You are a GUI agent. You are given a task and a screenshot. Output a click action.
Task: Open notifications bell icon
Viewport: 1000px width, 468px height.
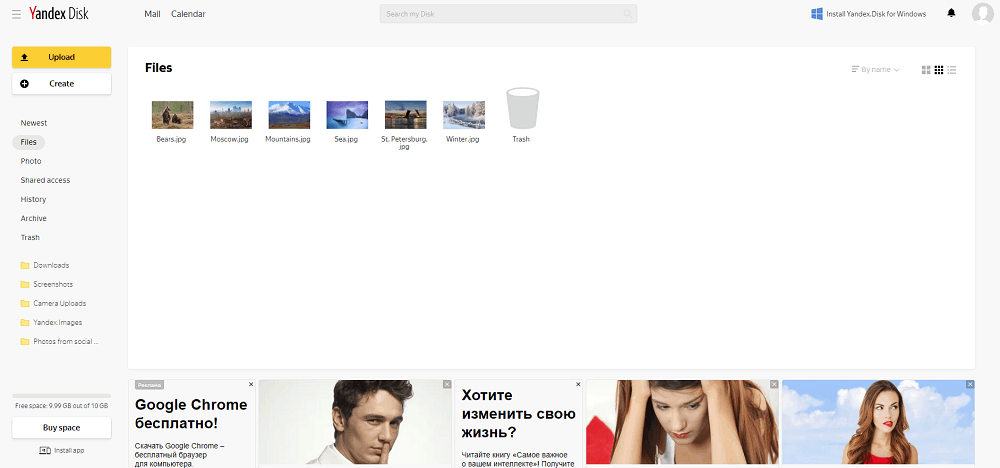(x=951, y=14)
